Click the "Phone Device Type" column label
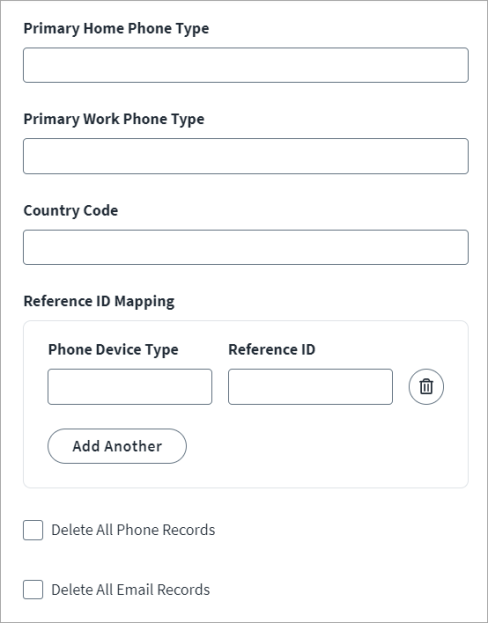488x623 pixels. point(113,350)
